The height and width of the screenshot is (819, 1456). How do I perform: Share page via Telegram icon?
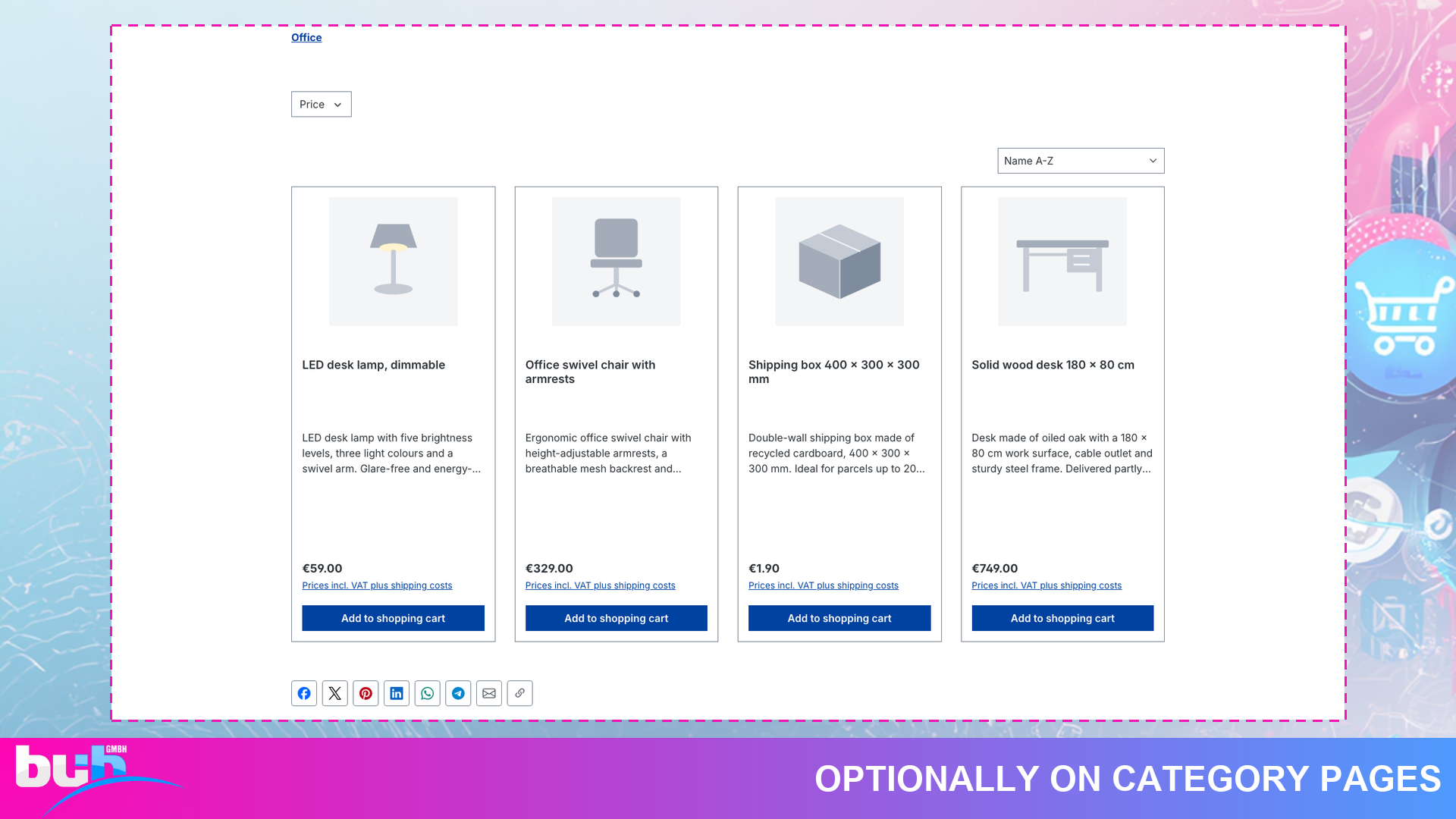(x=458, y=693)
